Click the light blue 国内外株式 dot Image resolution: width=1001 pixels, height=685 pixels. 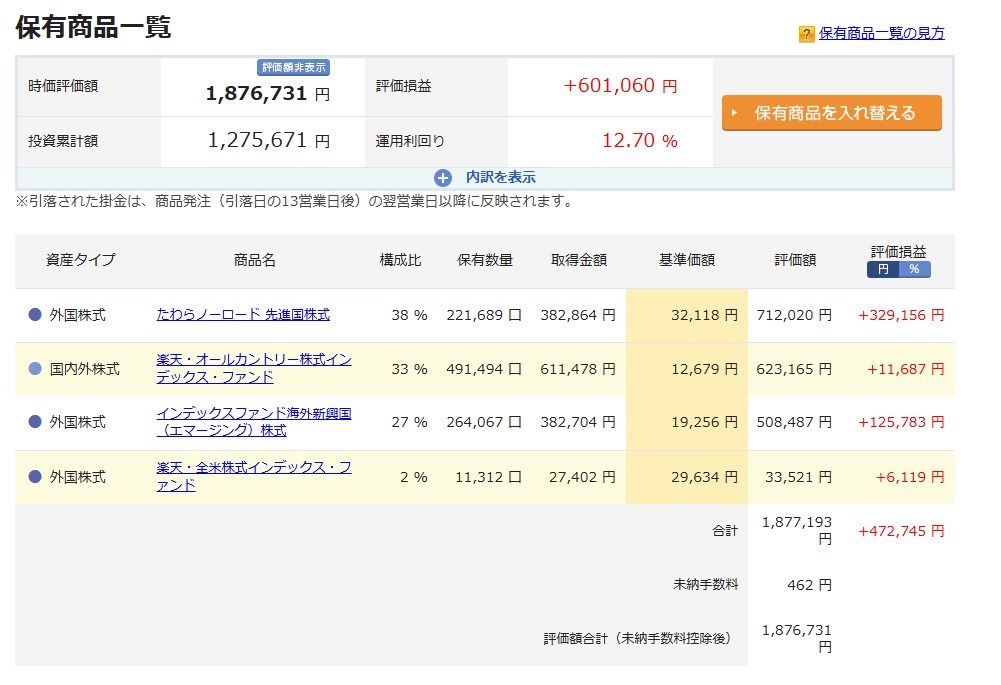pos(35,369)
